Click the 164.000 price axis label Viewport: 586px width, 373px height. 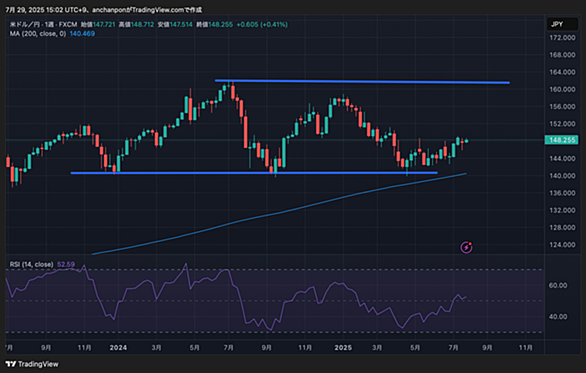point(562,72)
